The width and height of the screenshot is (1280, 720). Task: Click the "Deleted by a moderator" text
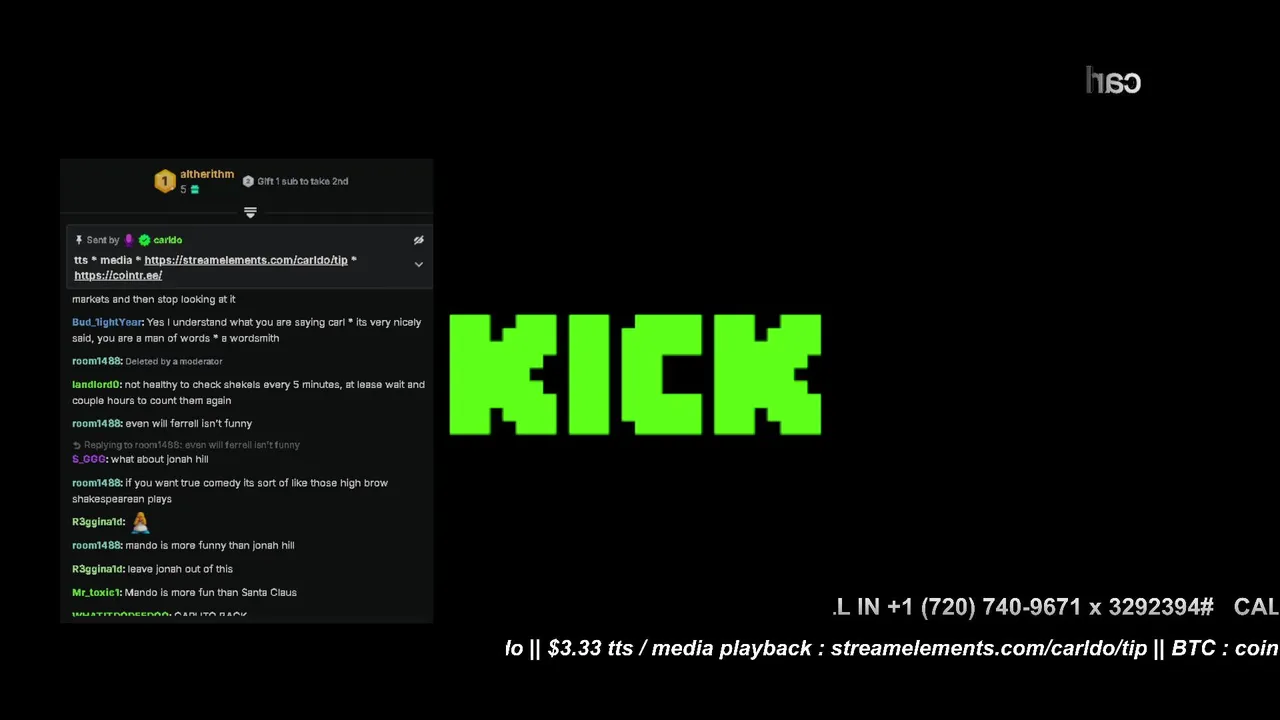174,361
